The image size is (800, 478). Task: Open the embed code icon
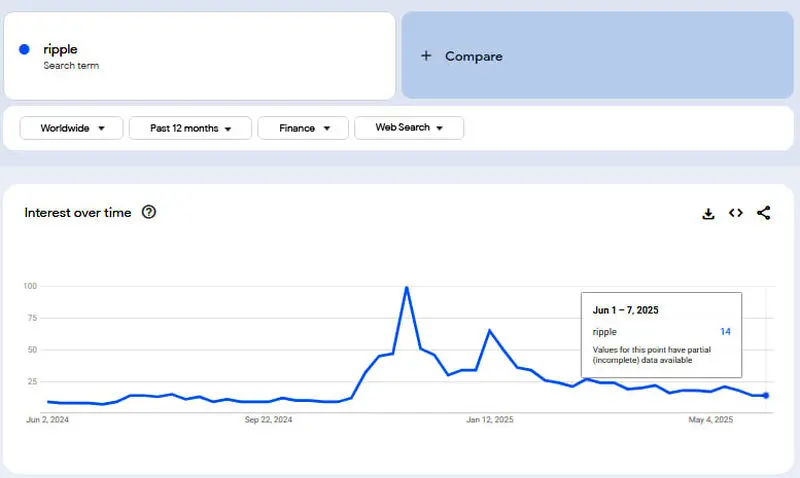click(x=736, y=213)
